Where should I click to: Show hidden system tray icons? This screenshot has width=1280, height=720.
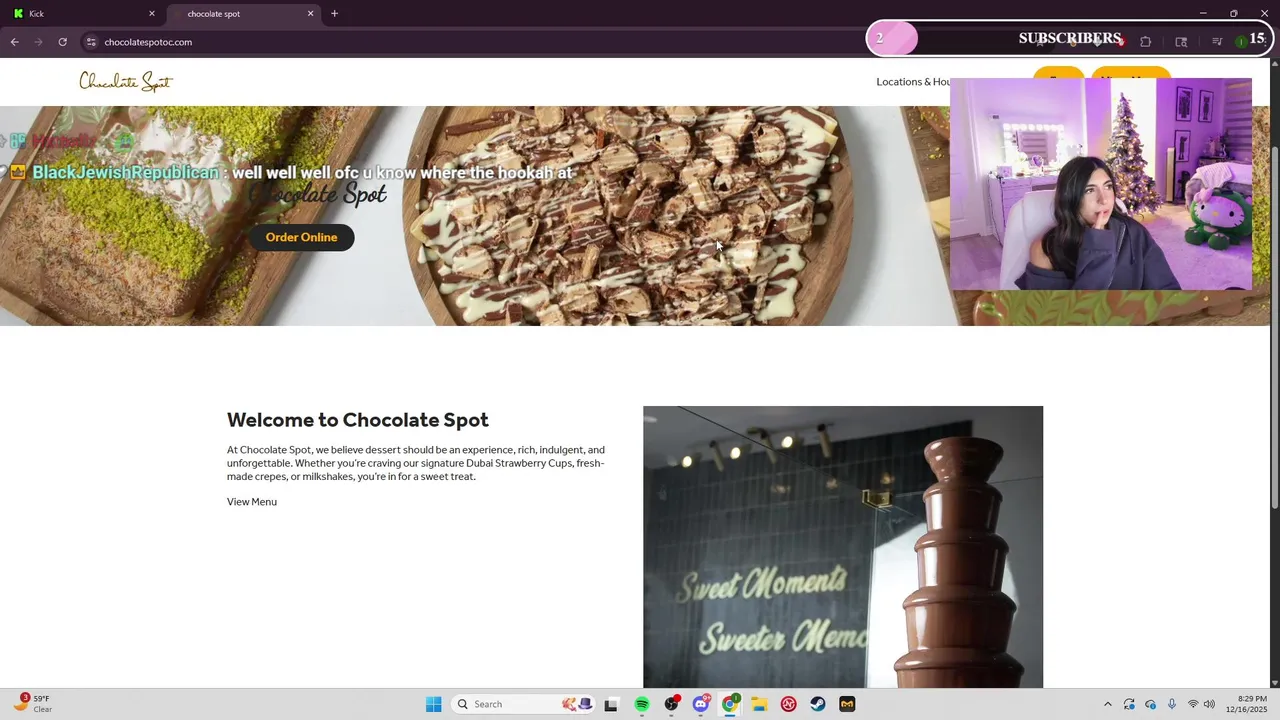tap(1107, 704)
